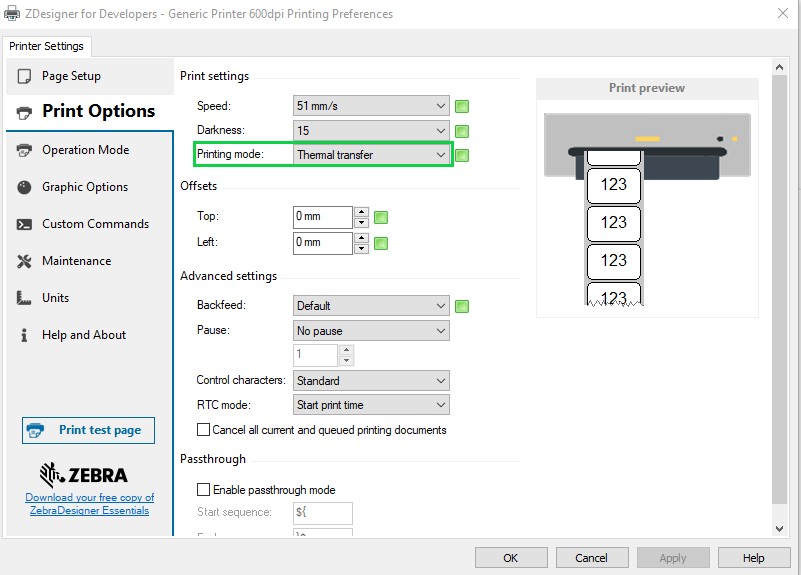Click the Maintenance wrench icon
The image size is (801, 575).
click(24, 261)
